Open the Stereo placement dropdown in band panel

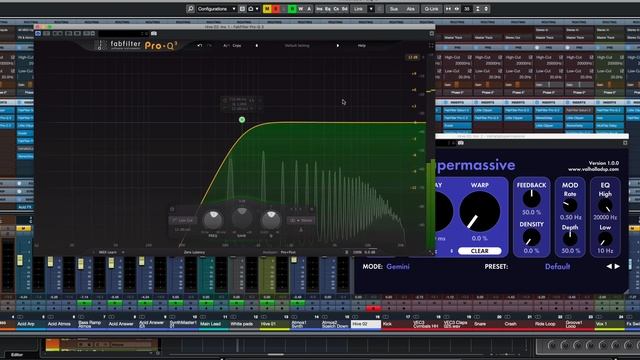coord(301,220)
